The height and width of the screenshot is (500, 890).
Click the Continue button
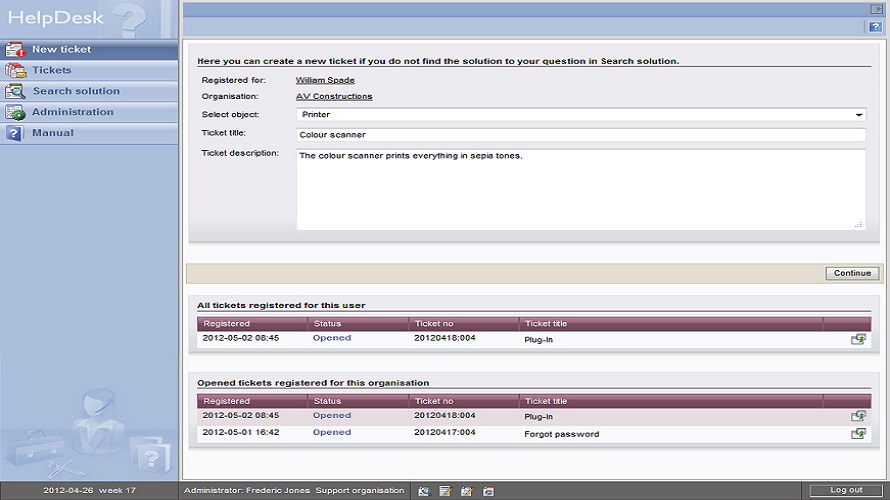tap(852, 273)
